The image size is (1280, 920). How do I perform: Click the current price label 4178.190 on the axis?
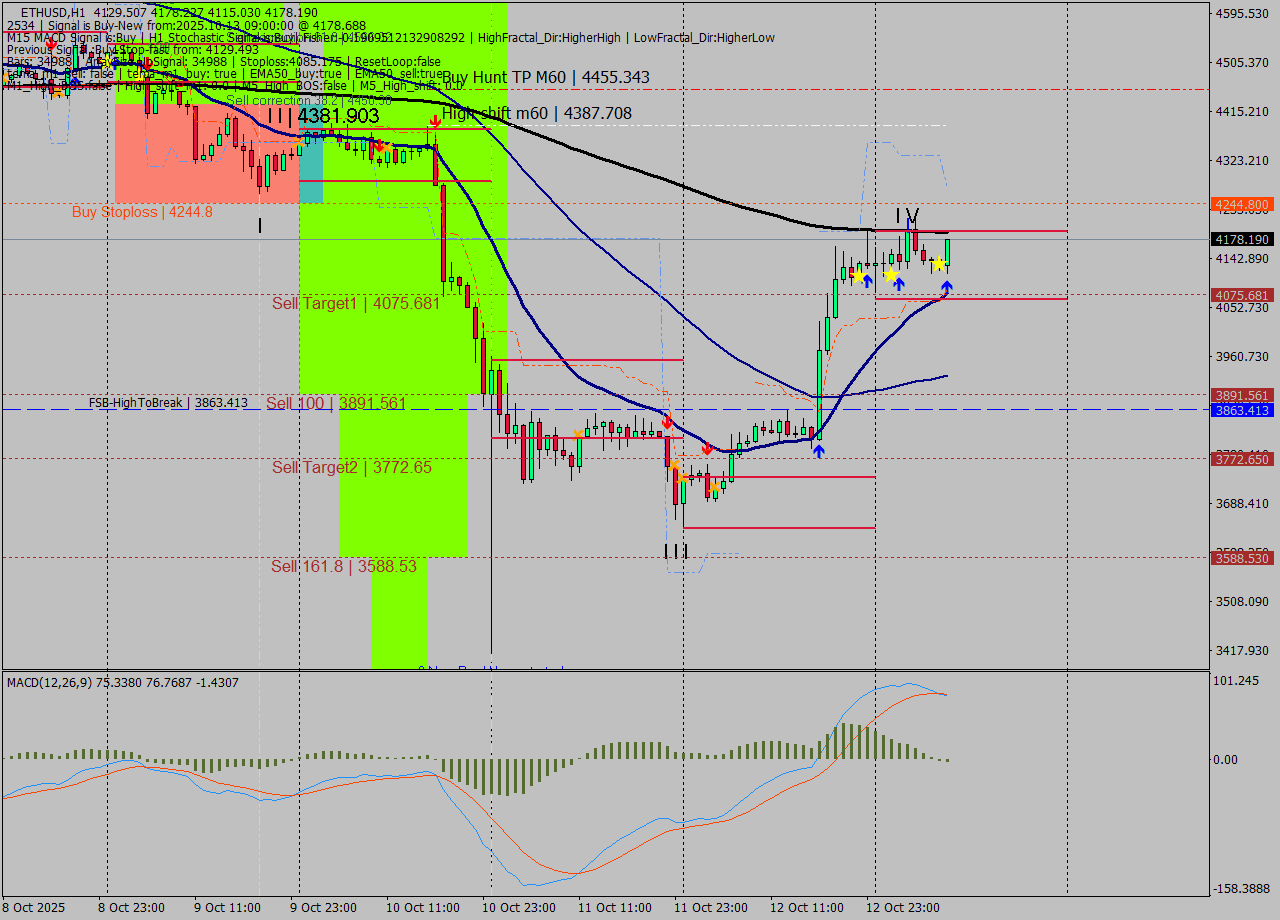(x=1243, y=239)
